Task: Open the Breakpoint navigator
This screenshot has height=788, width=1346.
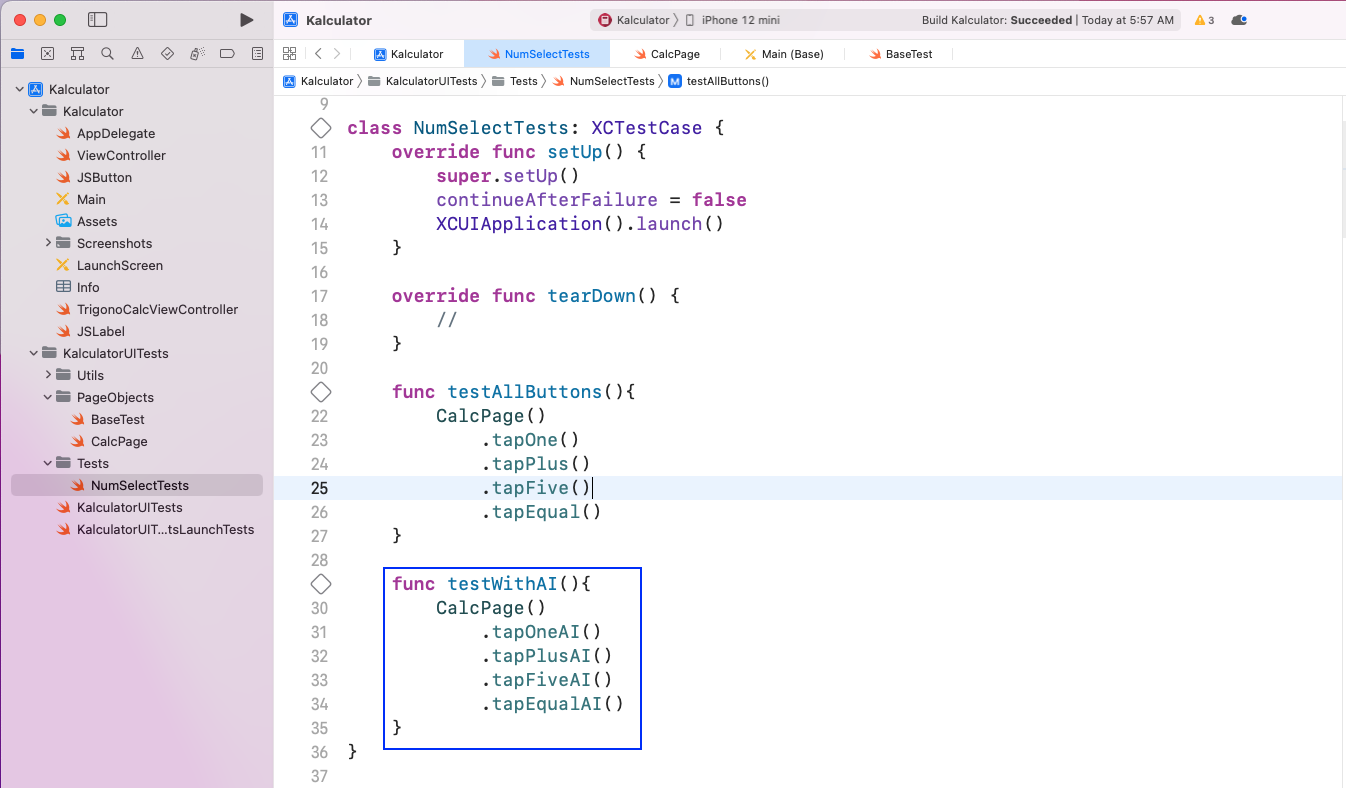Action: (227, 54)
